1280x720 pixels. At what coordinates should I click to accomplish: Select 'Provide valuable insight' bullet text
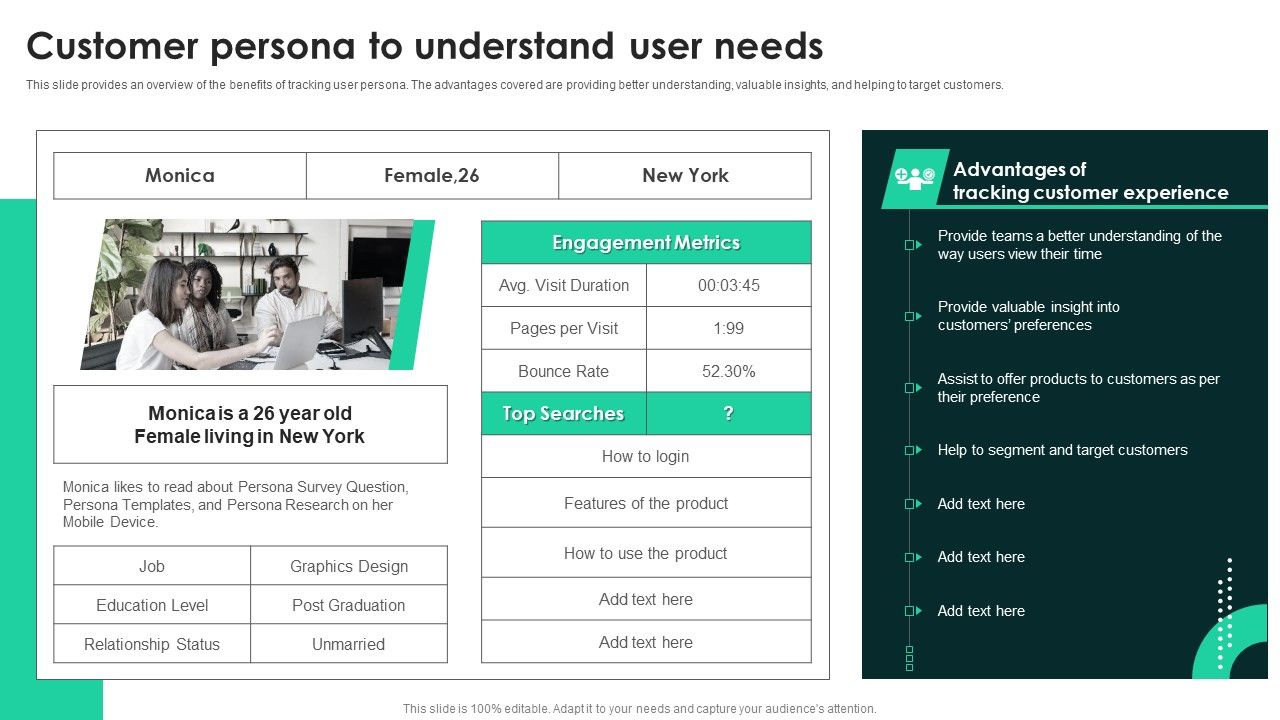pos(1029,316)
